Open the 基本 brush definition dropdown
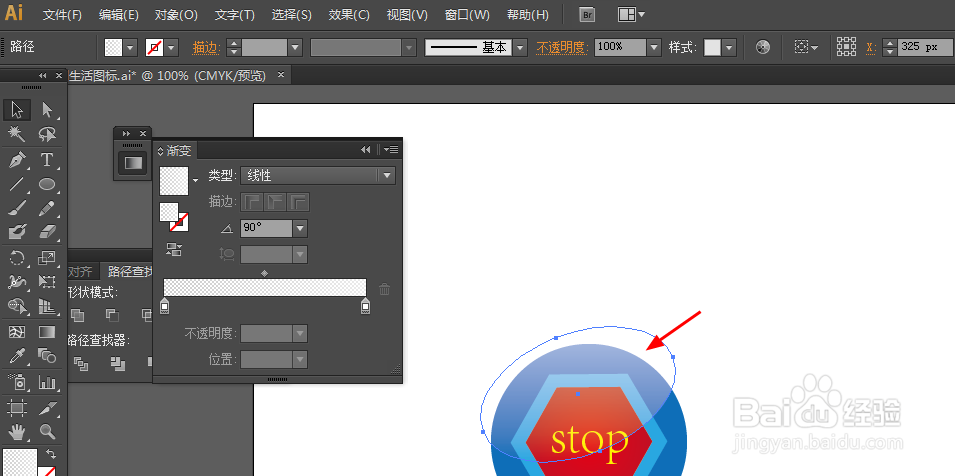 [x=520, y=47]
